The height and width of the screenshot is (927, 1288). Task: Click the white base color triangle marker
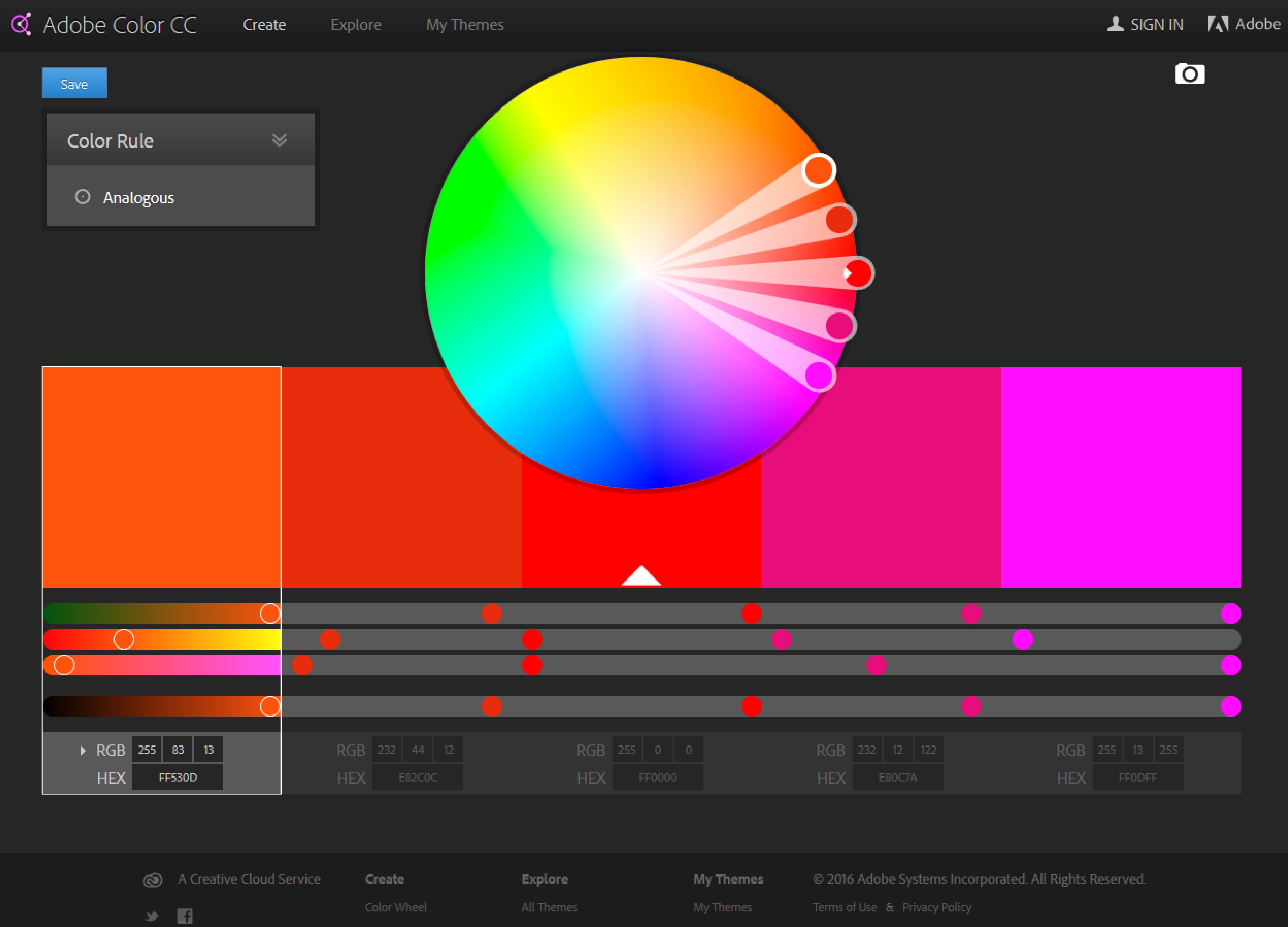(641, 575)
